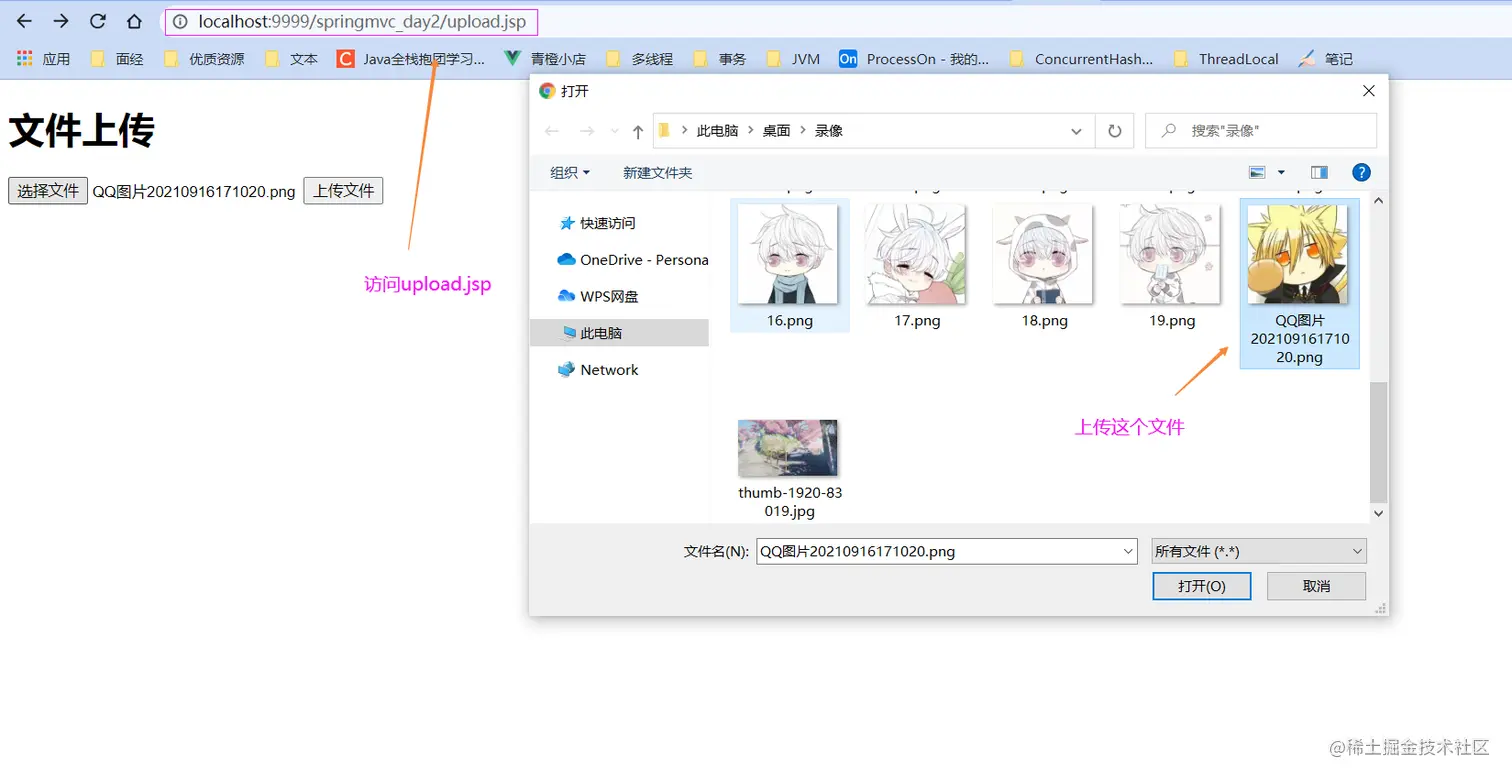This screenshot has width=1512, height=780.
Task: Switch view mode using the thumbnail view icon
Action: [1257, 172]
